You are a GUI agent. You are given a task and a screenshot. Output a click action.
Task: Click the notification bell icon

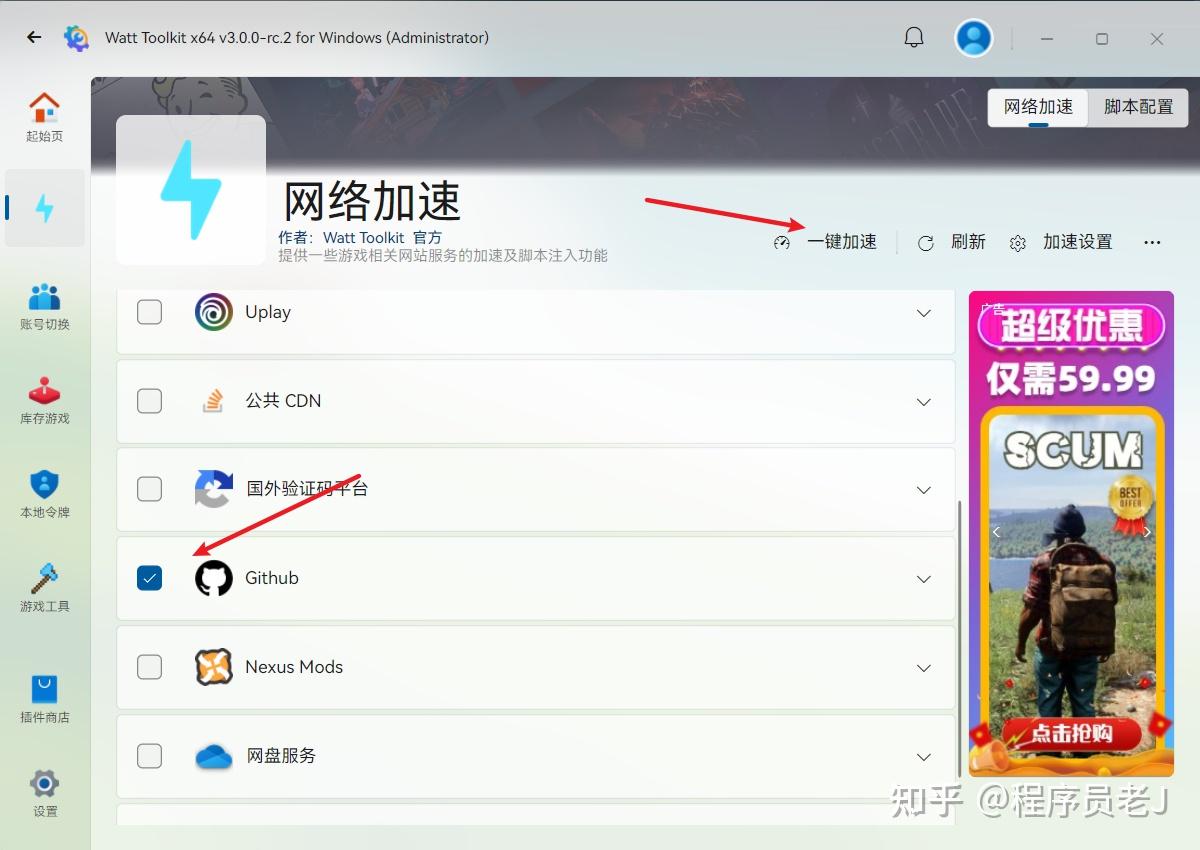click(913, 37)
